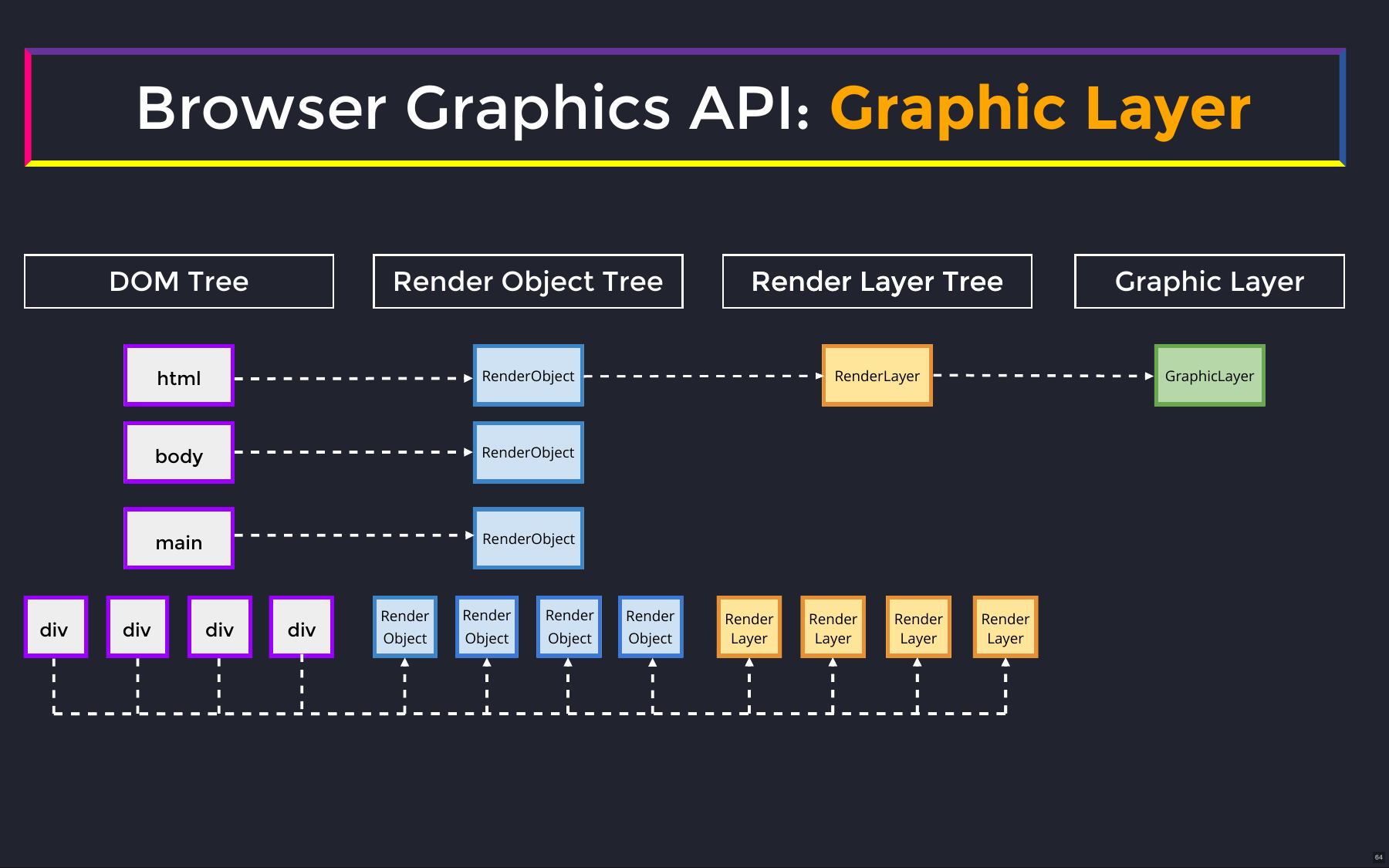Image resolution: width=1389 pixels, height=868 pixels.
Task: Select the RenderObject box linked from body
Action: 529,453
